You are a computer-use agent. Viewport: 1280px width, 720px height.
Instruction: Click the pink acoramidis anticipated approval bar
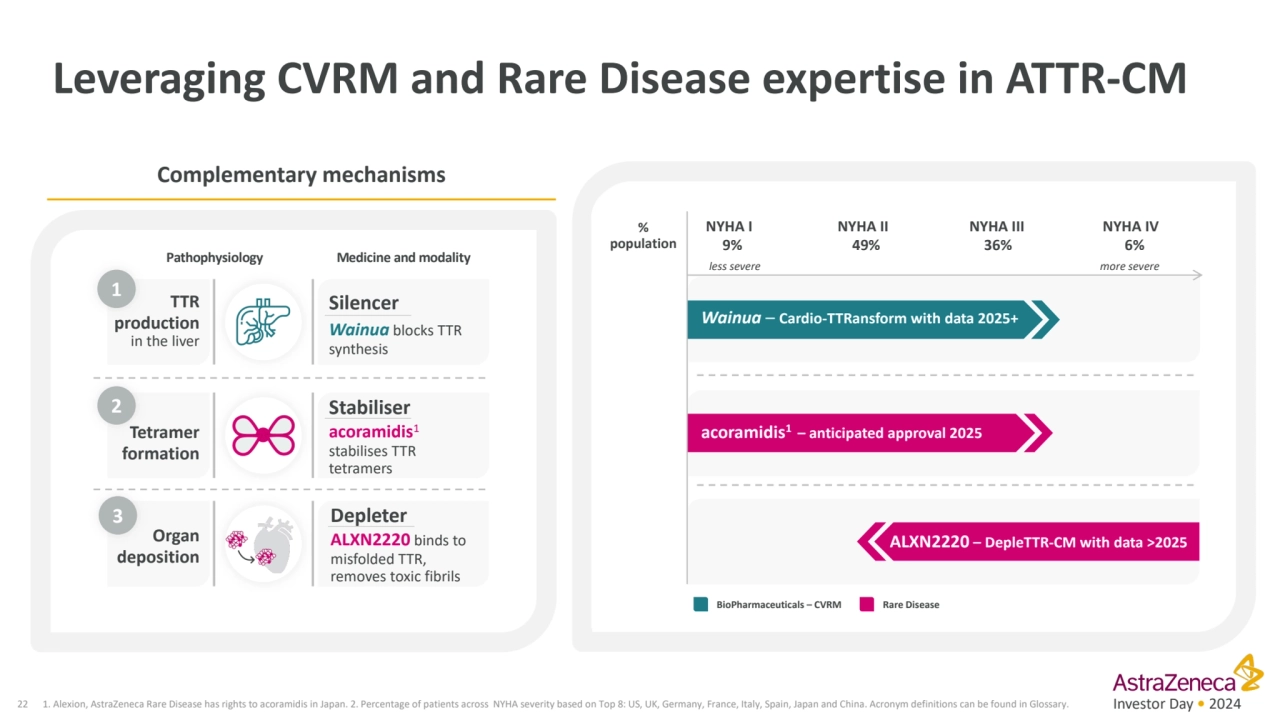click(869, 433)
